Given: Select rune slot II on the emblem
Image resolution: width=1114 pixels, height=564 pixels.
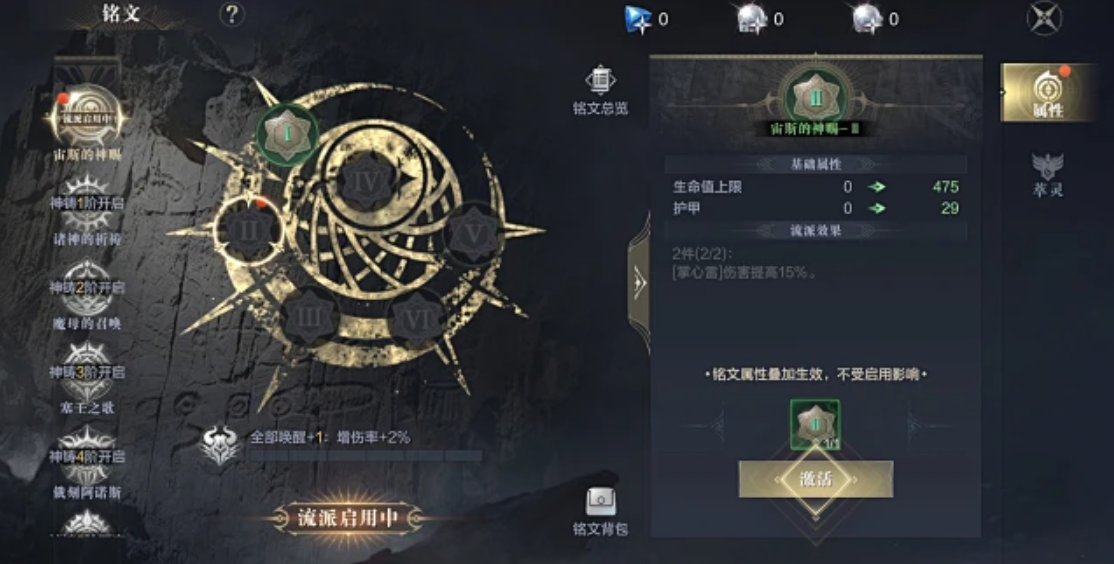Looking at the screenshot, I should point(249,231).
